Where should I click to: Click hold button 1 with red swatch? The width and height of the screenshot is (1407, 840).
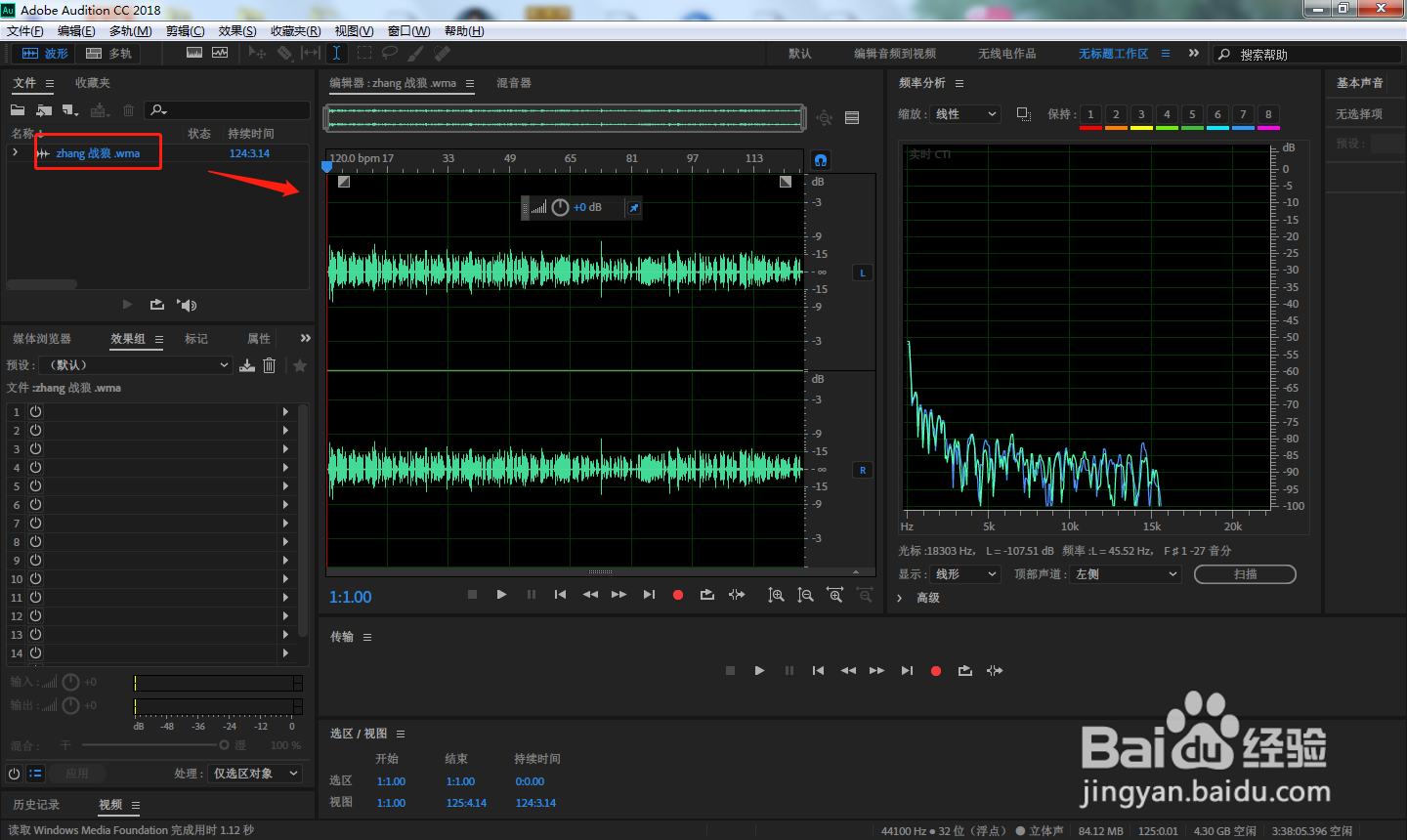tap(1090, 115)
